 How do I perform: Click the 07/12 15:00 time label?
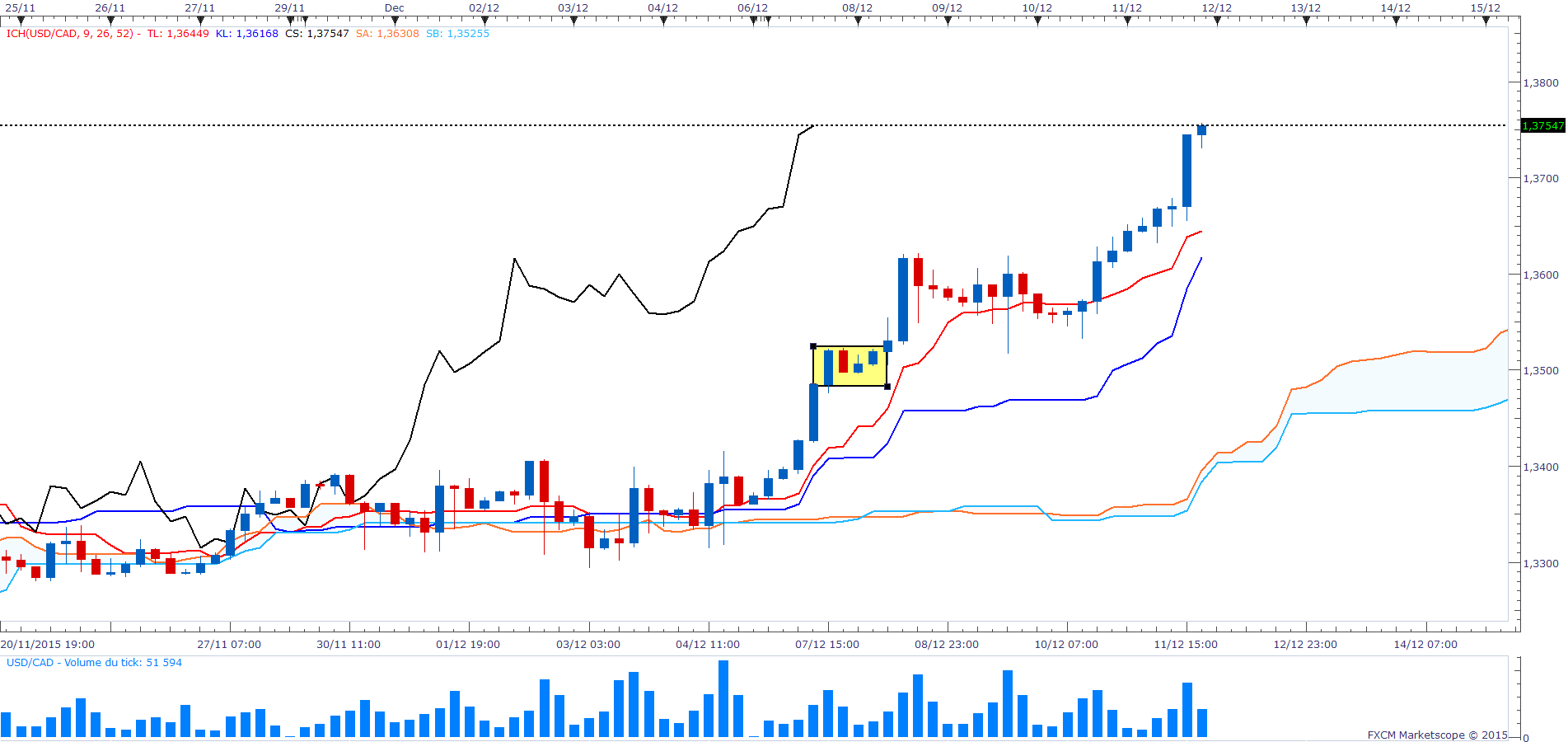click(827, 645)
